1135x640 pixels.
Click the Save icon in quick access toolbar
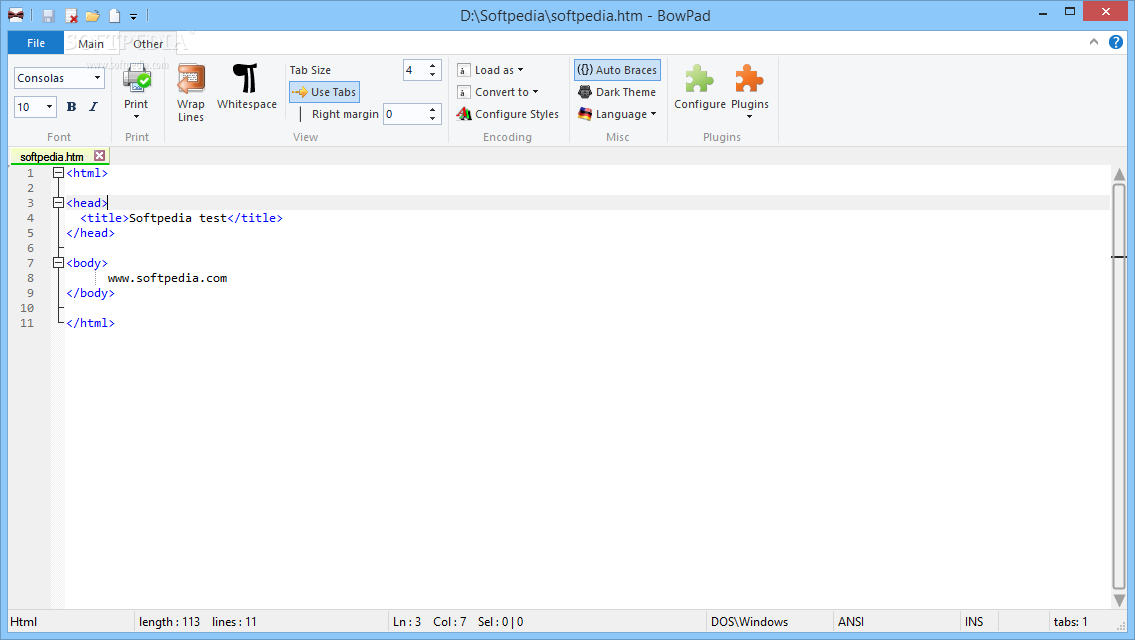pos(48,15)
